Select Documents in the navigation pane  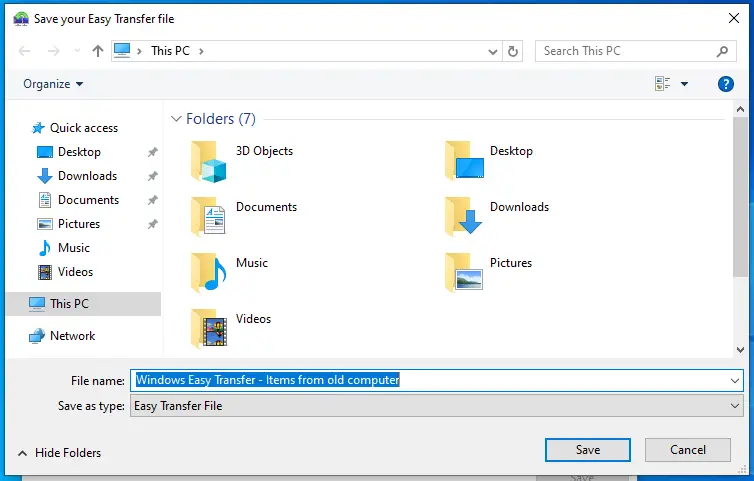78,200
